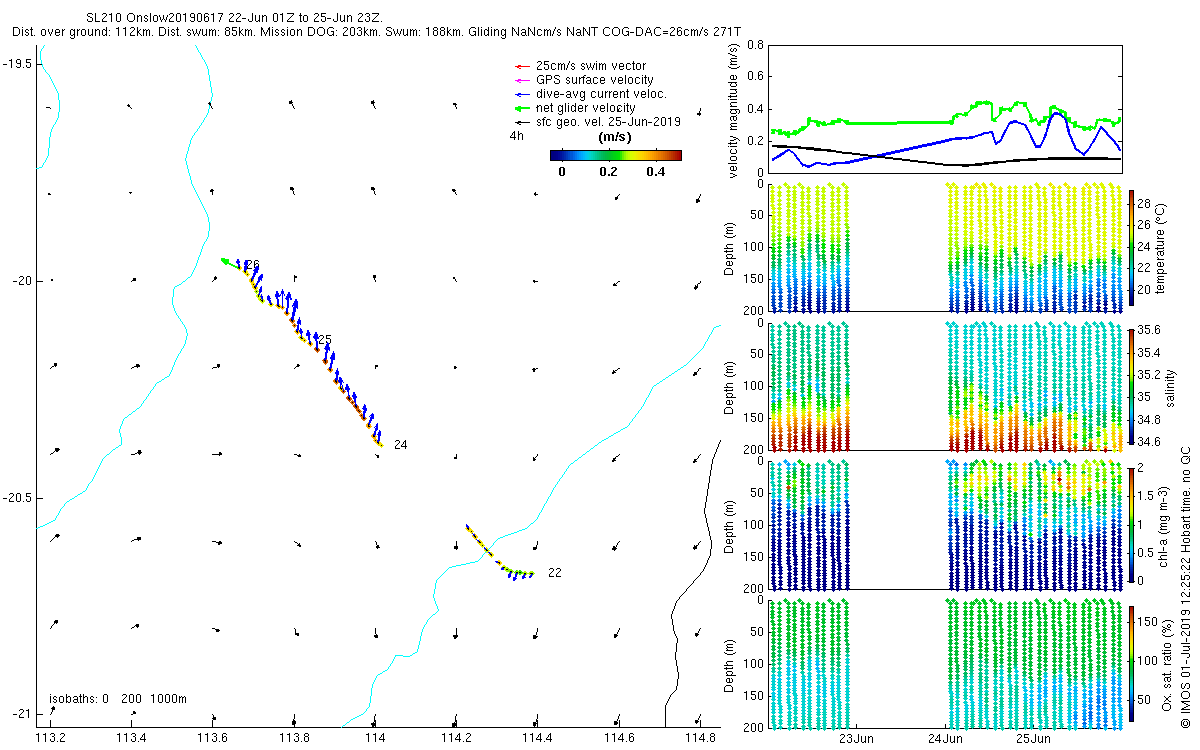Click the chl-a depth profile plot
Viewport: 1200px width, 750px height.
pos(945,524)
